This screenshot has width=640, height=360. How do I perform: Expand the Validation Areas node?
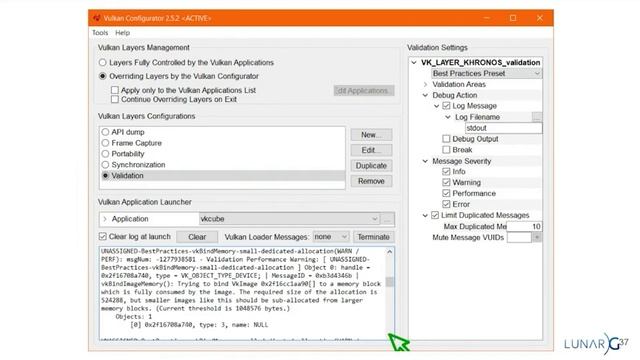(x=425, y=84)
